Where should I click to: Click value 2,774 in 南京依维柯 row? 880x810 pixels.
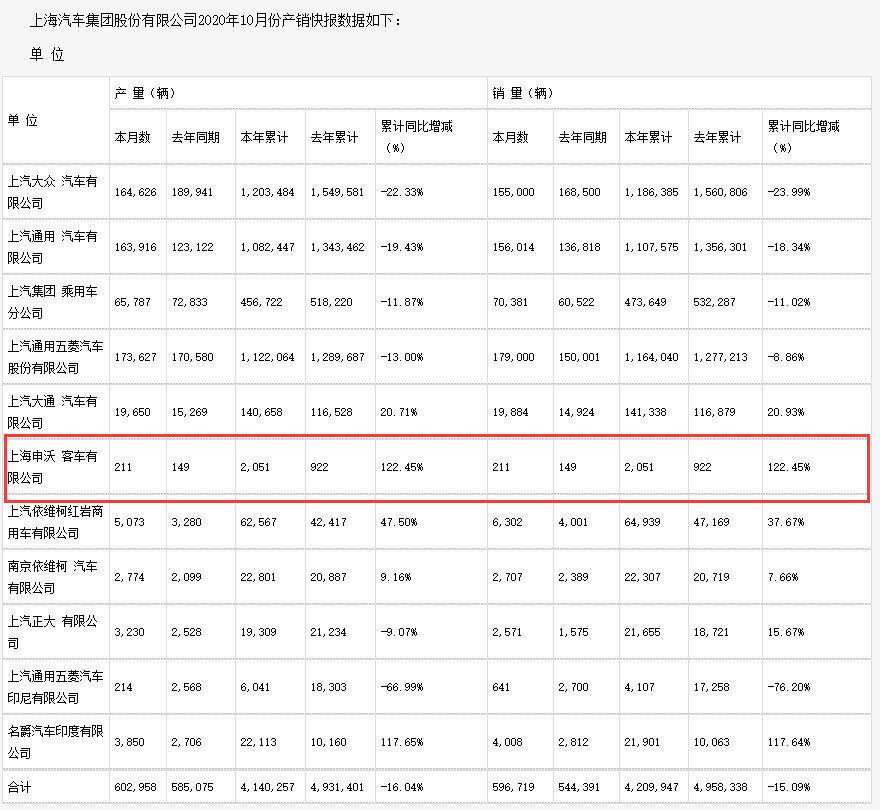(130, 577)
